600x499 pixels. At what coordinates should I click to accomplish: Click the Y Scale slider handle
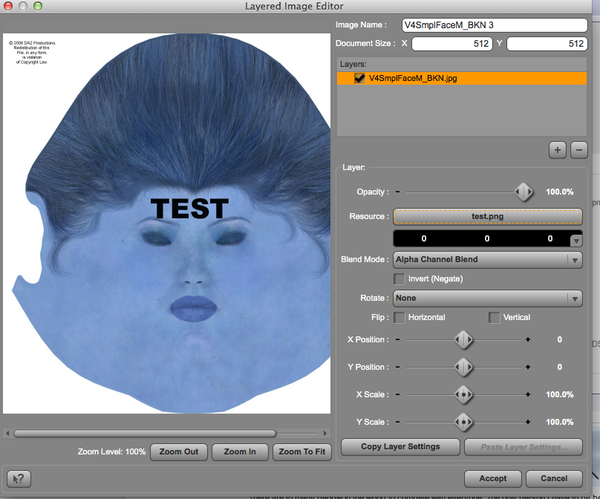pos(463,422)
